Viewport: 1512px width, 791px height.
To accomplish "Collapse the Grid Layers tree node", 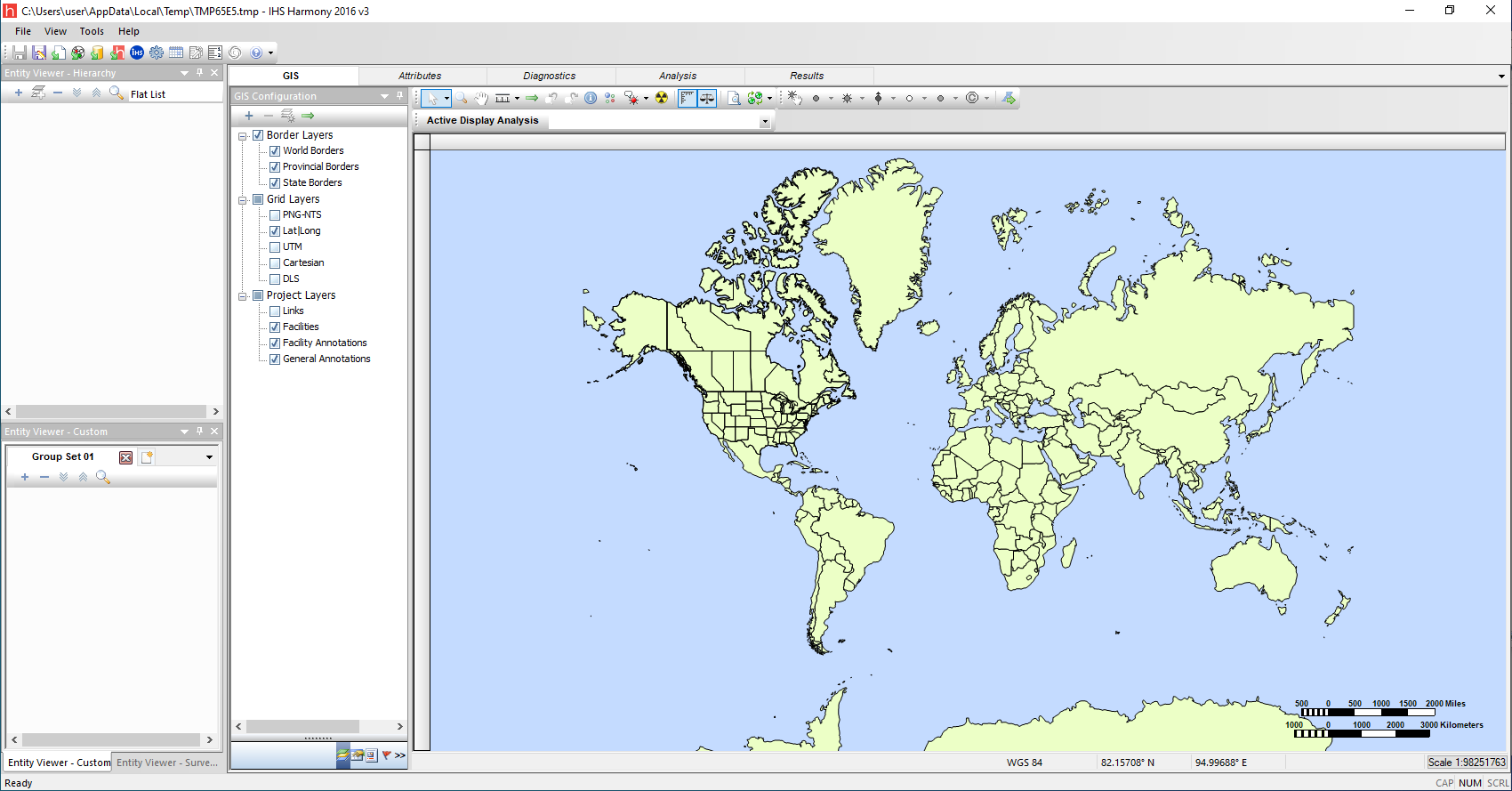I will 242,200.
